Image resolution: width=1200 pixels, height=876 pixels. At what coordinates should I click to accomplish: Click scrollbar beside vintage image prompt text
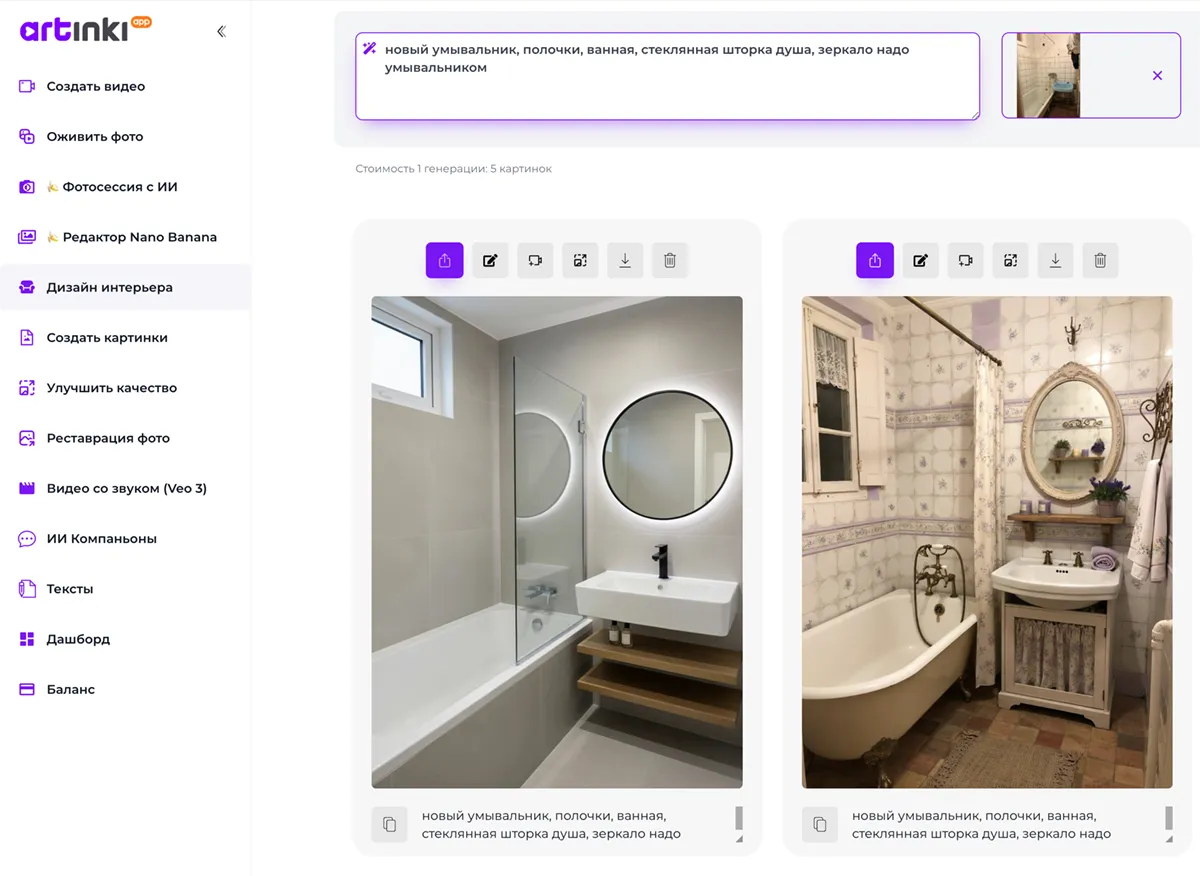1168,820
